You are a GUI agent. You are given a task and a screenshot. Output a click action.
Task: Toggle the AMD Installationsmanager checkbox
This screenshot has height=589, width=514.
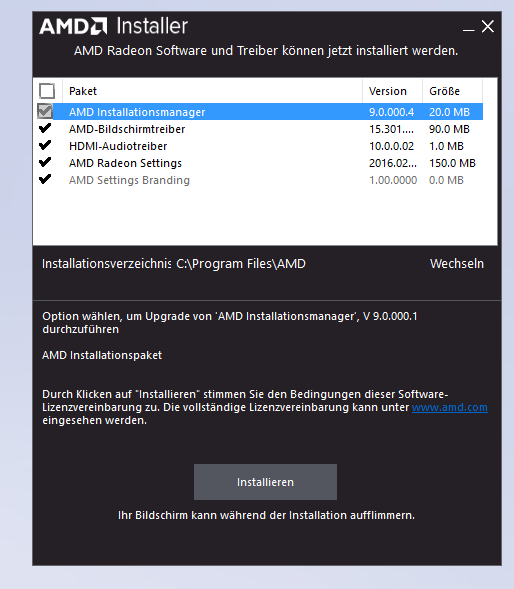tap(45, 111)
